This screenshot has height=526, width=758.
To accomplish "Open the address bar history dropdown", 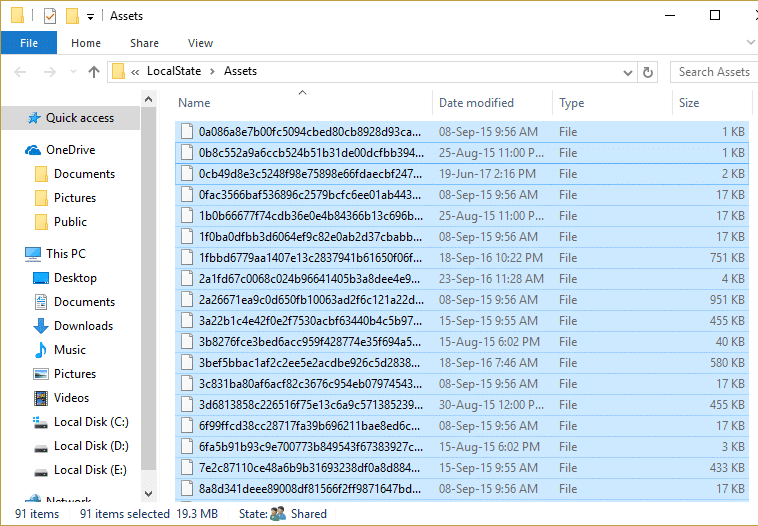I will click(627, 73).
